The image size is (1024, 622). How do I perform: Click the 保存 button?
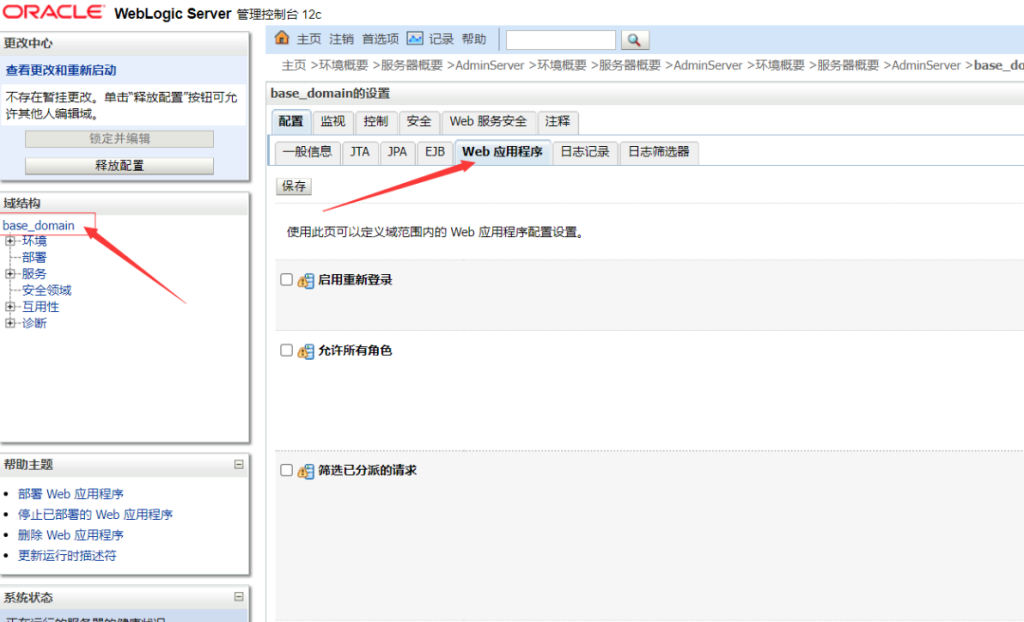[294, 186]
